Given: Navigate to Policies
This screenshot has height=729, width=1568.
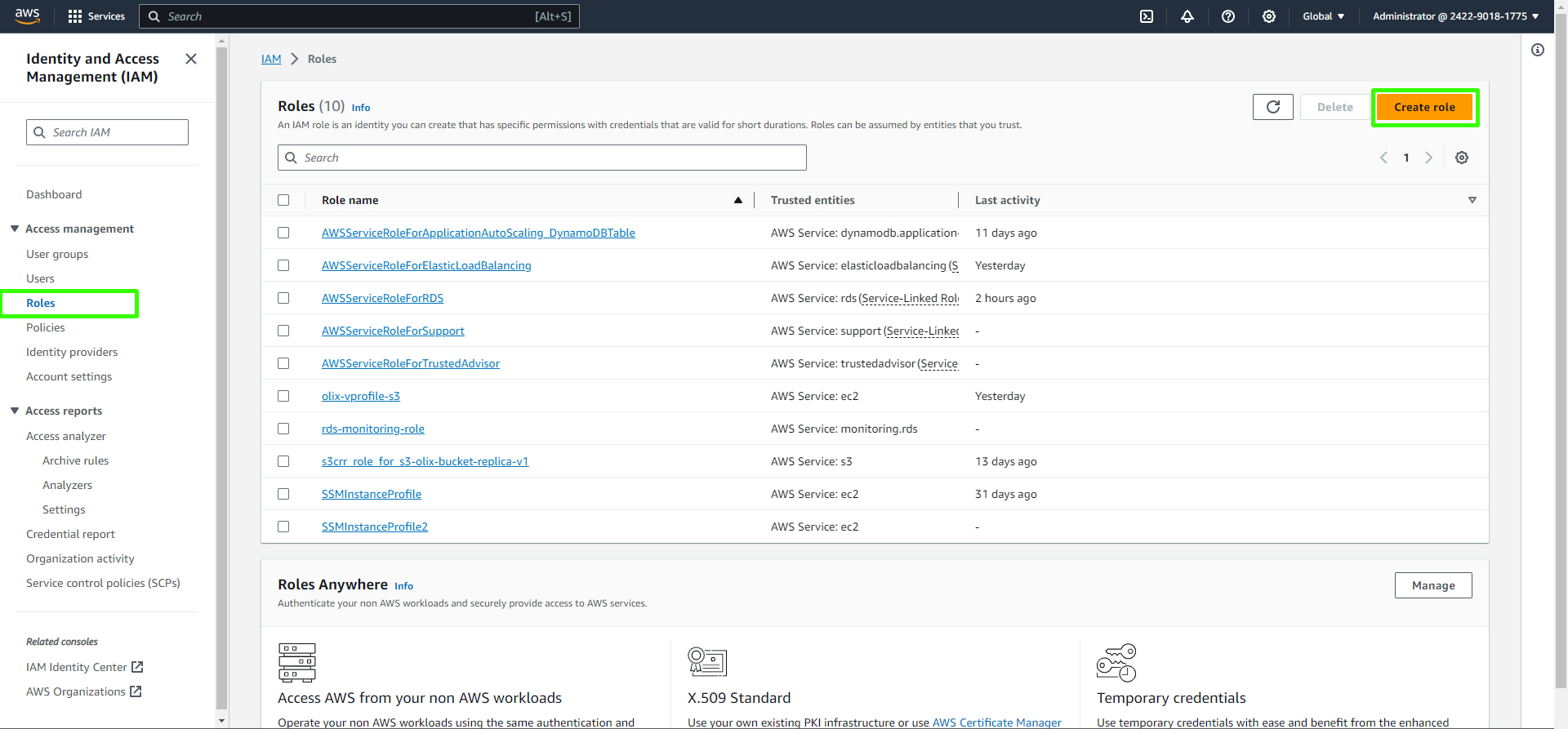Looking at the screenshot, I should coord(46,327).
